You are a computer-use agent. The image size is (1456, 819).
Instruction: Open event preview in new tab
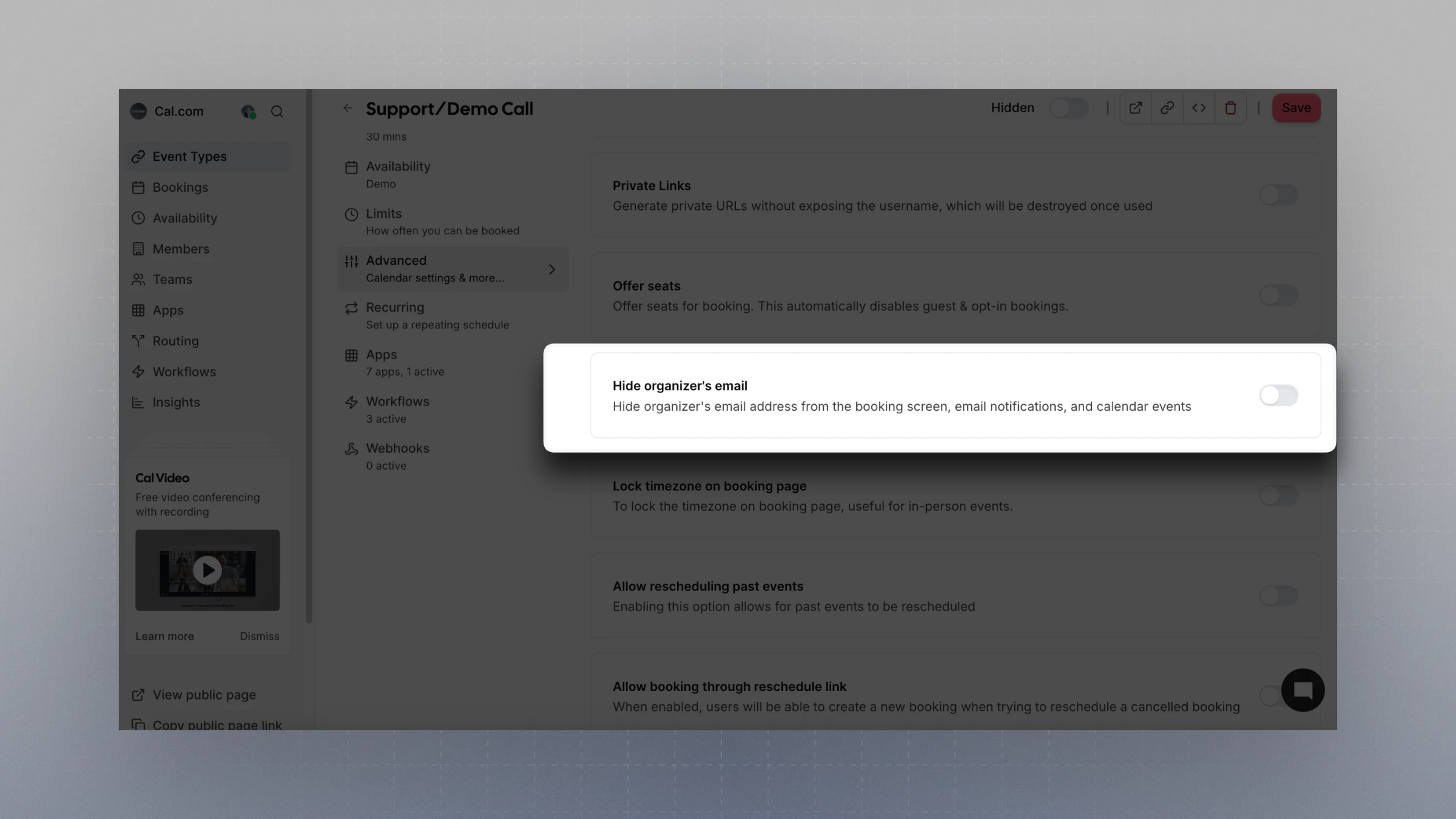(x=1135, y=107)
